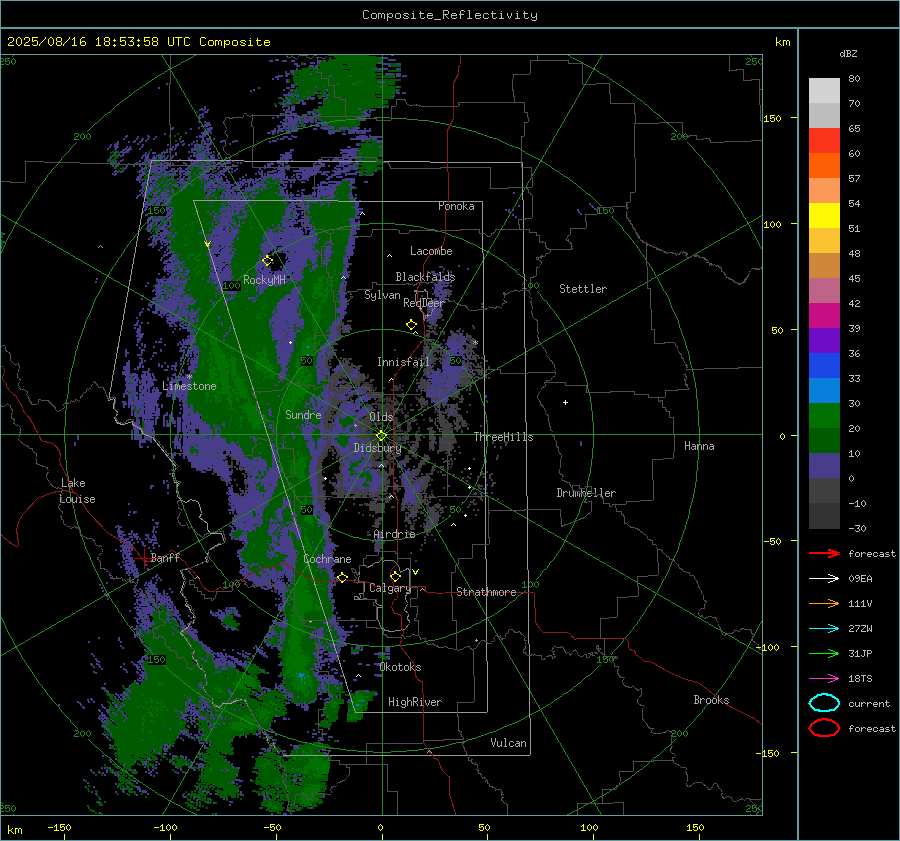Click the Lacombe label
This screenshot has height=841, width=900.
pyautogui.click(x=431, y=251)
